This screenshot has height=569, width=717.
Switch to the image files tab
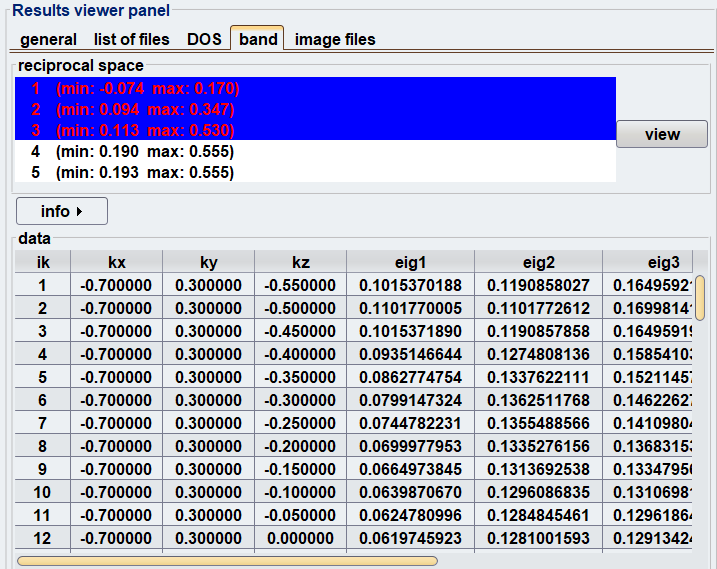pyautogui.click(x=335, y=39)
